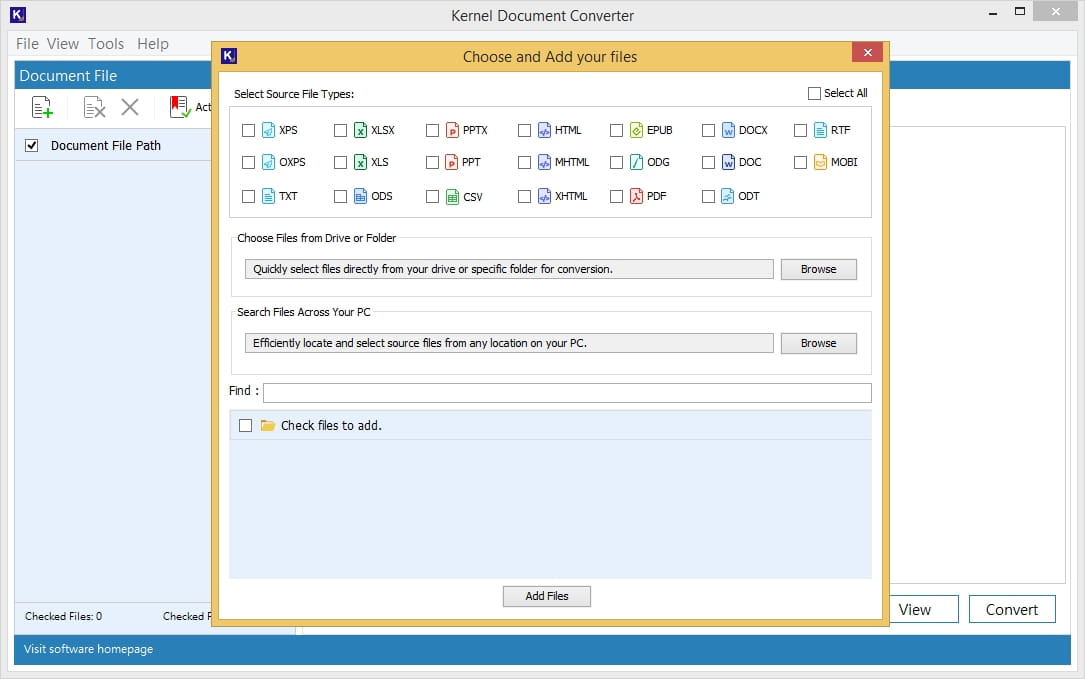This screenshot has width=1085, height=679.
Task: Click the XLS spreadsheet file icon
Action: coord(361,162)
